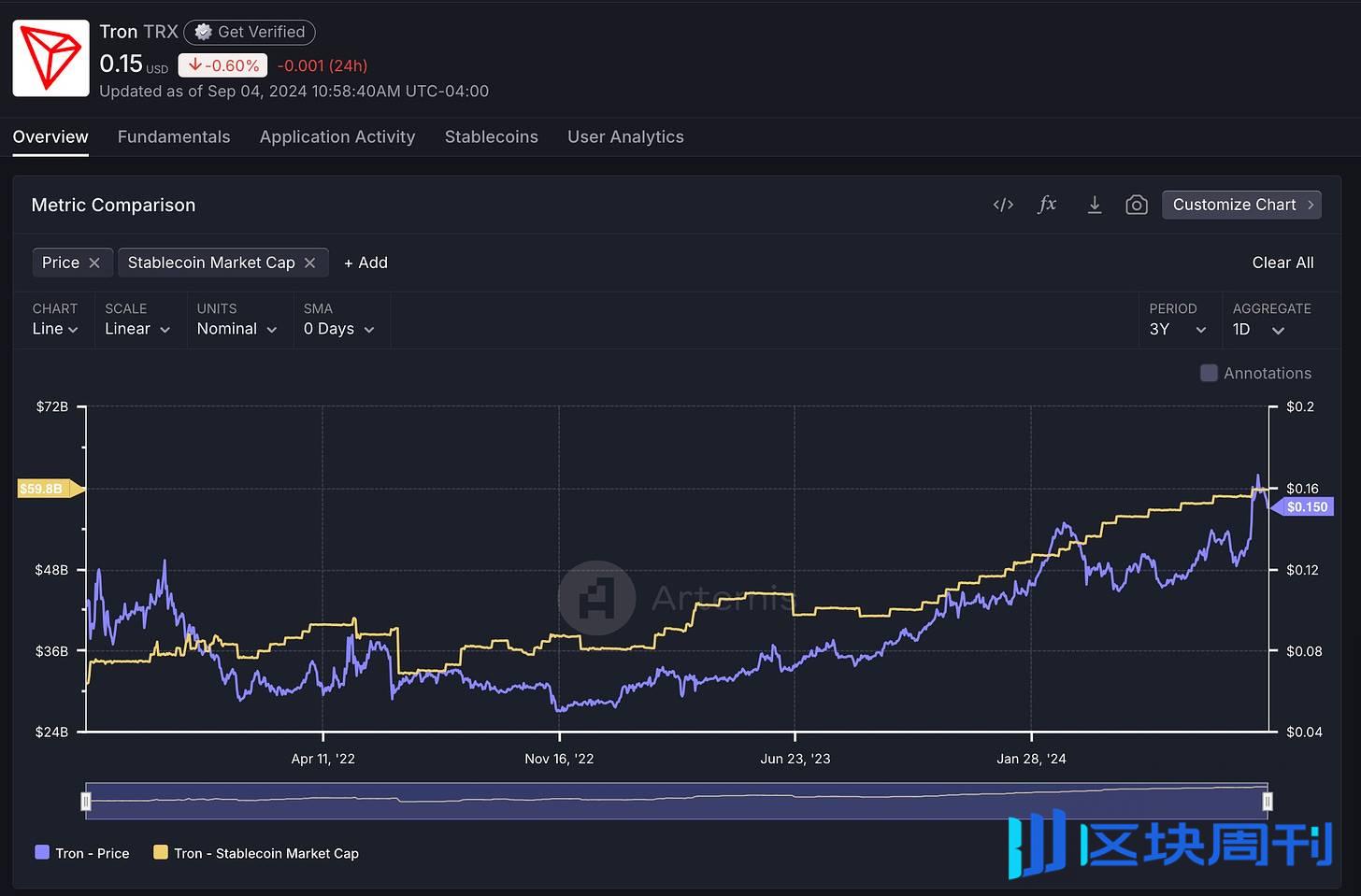Image resolution: width=1361 pixels, height=896 pixels.
Task: Open the SMA 0 Days dropdown
Action: pyautogui.click(x=339, y=329)
